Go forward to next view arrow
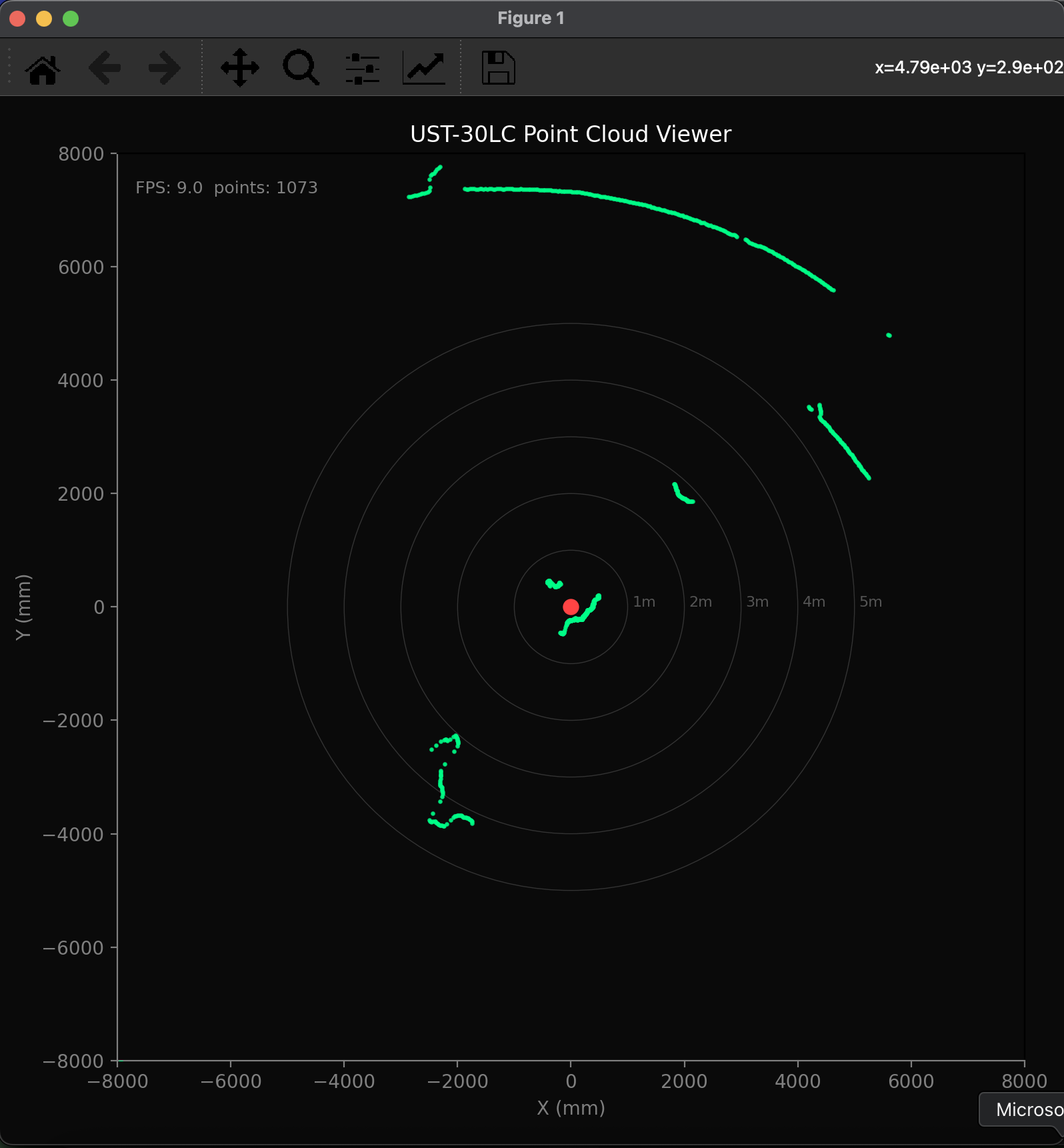 click(x=165, y=68)
